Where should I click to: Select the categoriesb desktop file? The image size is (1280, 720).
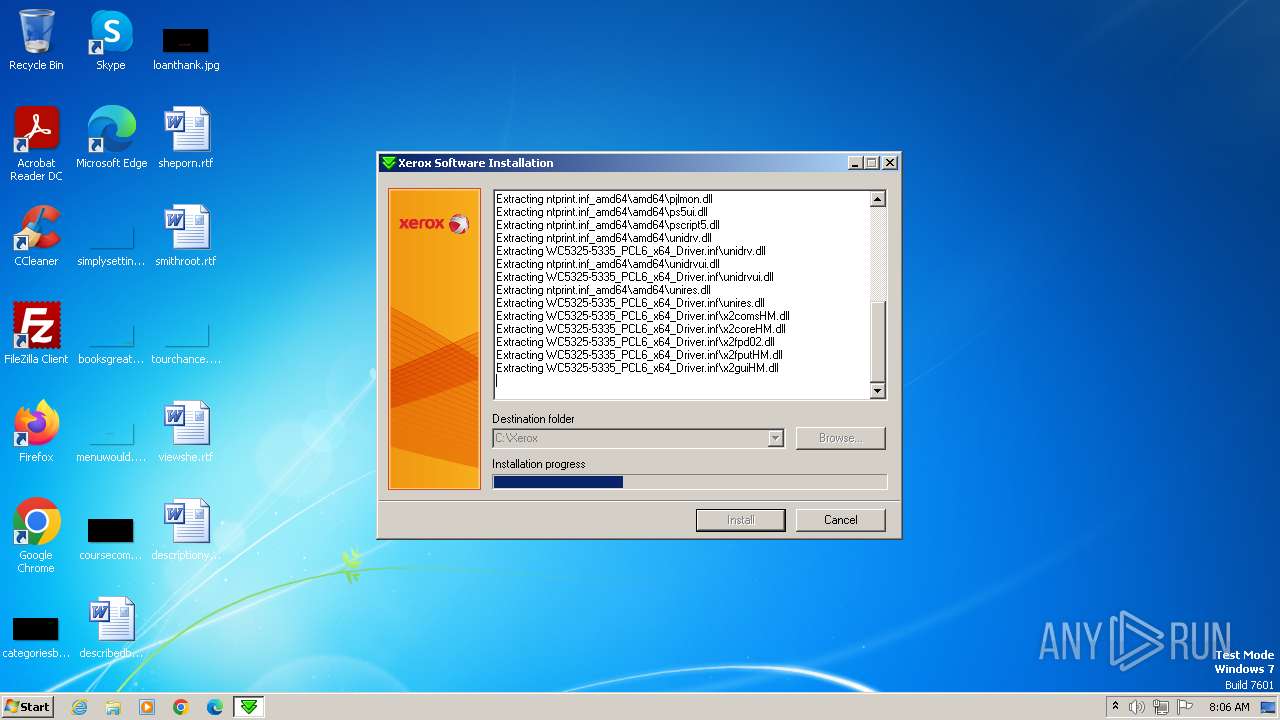[x=36, y=637]
